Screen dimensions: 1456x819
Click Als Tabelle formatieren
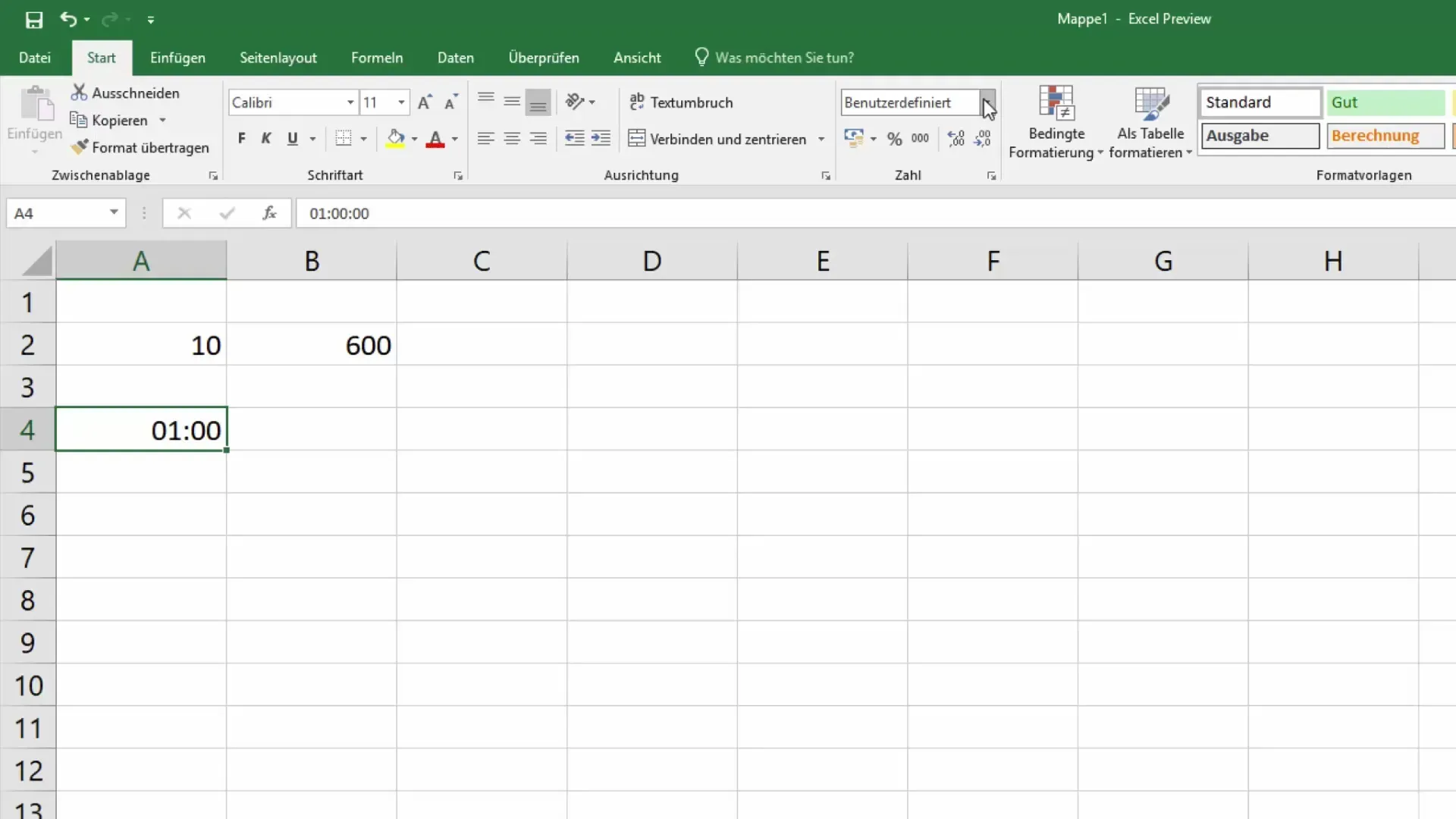tap(1150, 121)
